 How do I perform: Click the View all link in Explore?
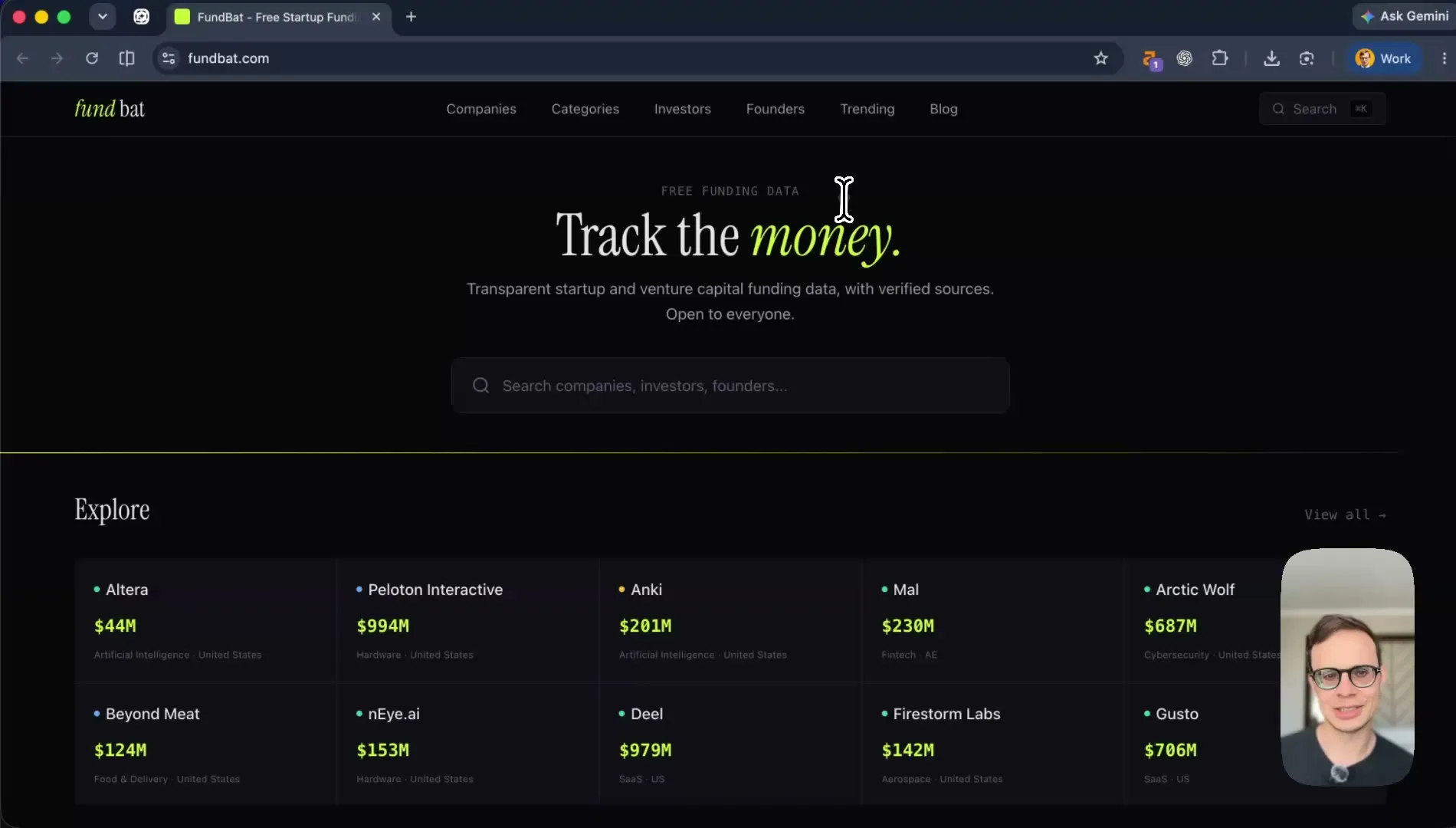coord(1346,514)
